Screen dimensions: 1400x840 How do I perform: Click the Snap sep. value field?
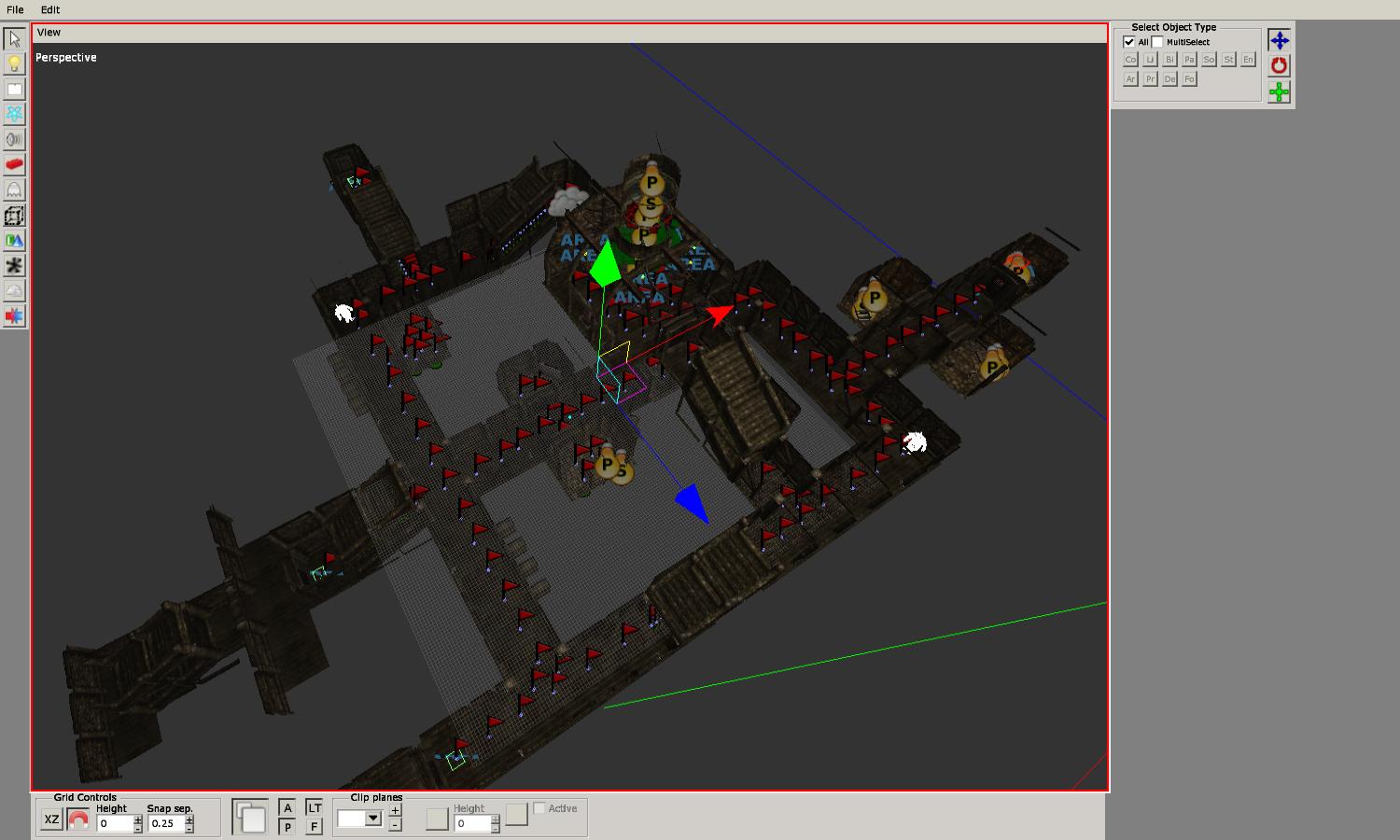tap(165, 823)
